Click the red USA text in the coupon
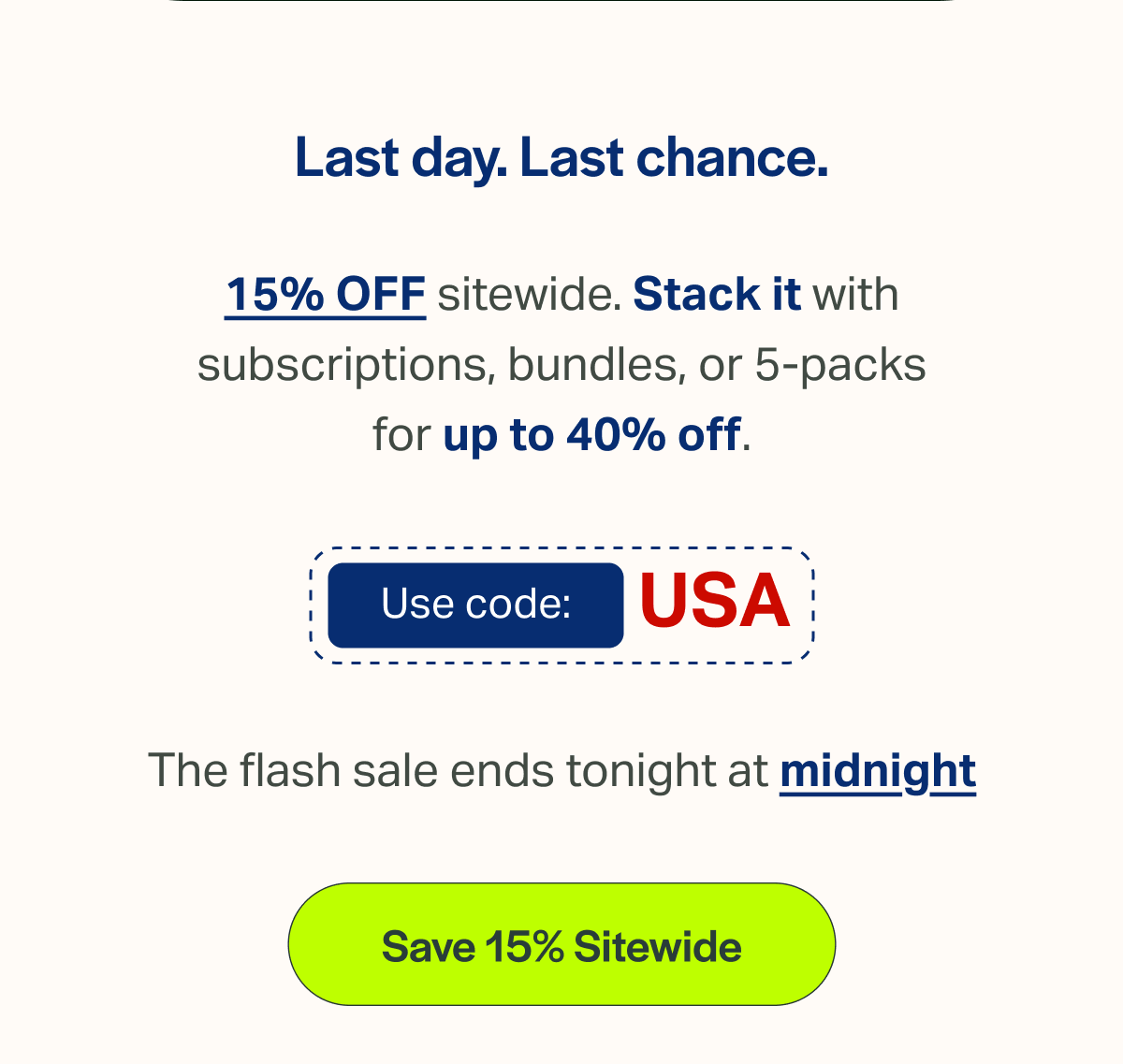Screen dimensions: 1123x1064 click(714, 604)
